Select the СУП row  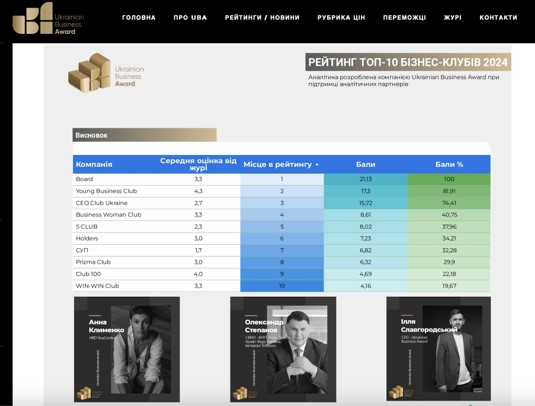[x=281, y=250]
